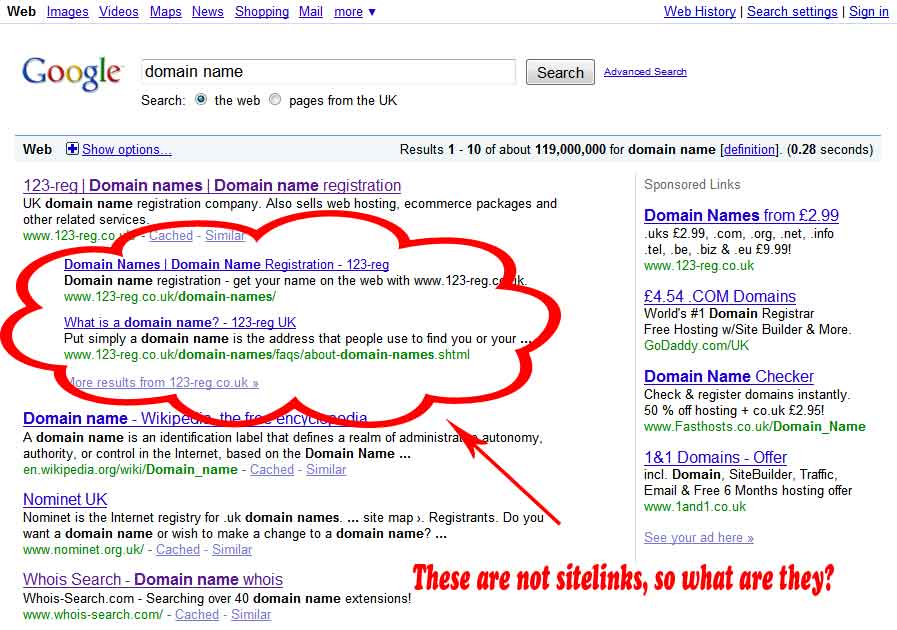The height and width of the screenshot is (630, 897).
Task: Open 'Domain Names from £2.99' sponsored ad
Action: [741, 215]
